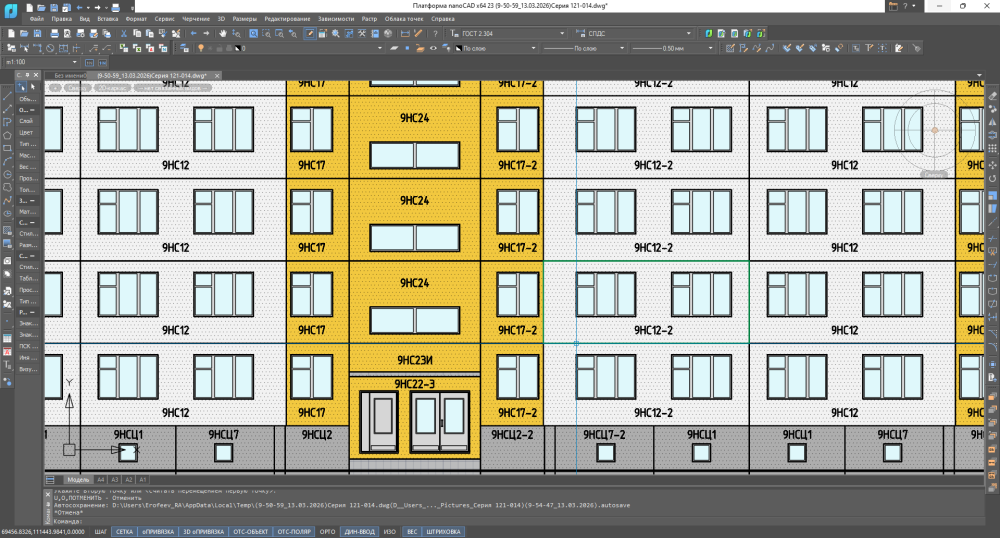
Task: Open the 0.50 мм lineweight dropdown
Action: 710,48
